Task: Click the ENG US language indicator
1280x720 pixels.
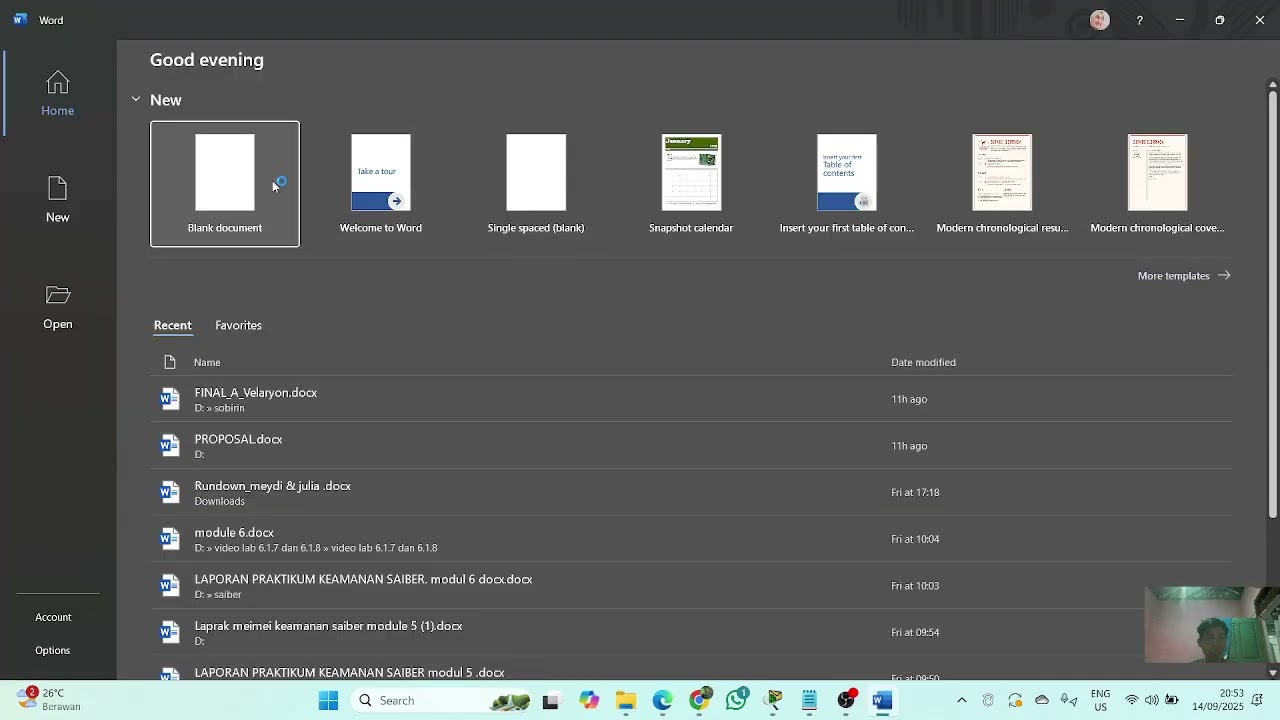Action: 1100,700
